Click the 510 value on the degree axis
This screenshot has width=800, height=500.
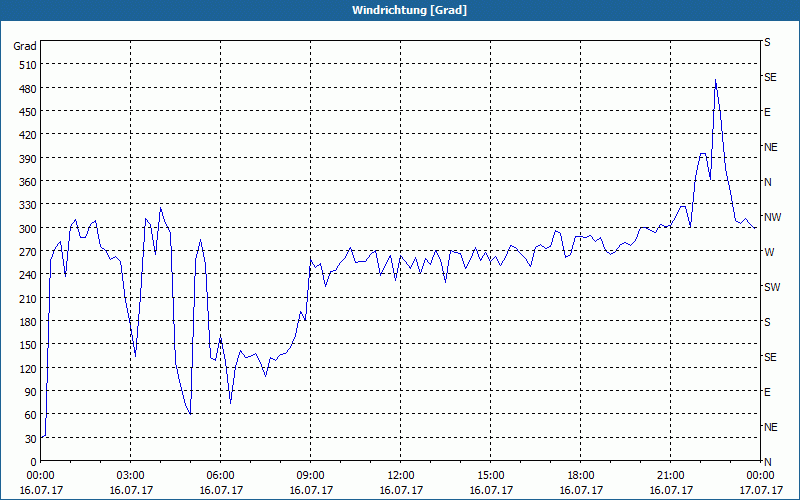(28, 65)
